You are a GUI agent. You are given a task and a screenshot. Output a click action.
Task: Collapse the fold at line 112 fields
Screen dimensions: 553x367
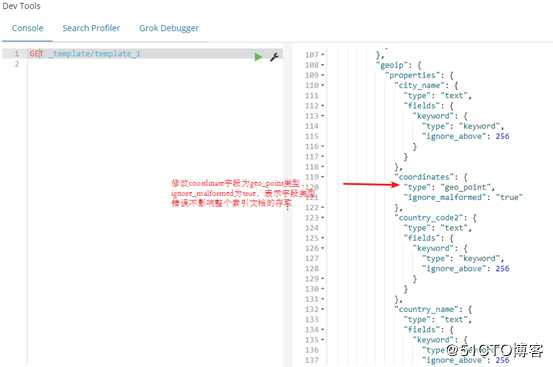pyautogui.click(x=323, y=106)
